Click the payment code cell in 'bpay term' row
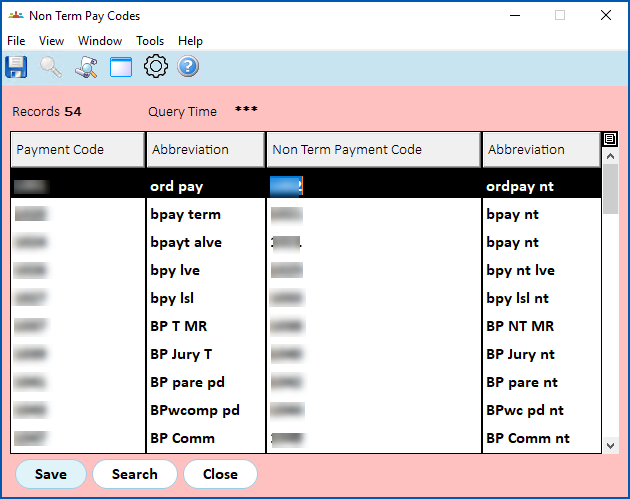The image size is (630, 499). coord(78,214)
